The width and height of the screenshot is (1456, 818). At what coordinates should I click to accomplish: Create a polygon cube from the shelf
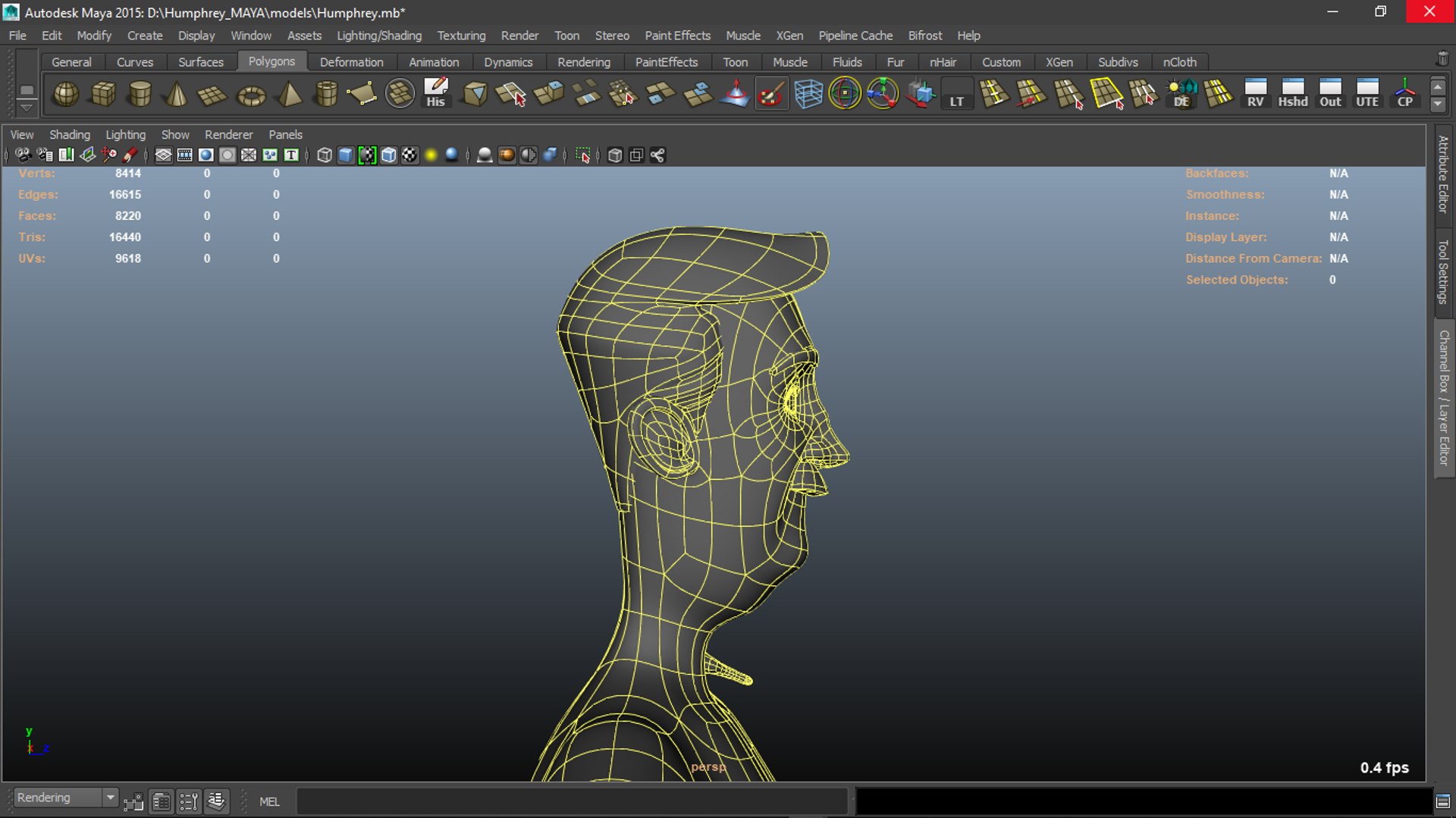click(103, 94)
